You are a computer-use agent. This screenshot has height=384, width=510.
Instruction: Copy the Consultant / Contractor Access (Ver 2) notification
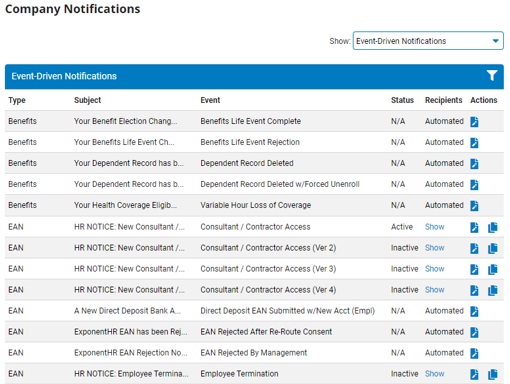493,248
